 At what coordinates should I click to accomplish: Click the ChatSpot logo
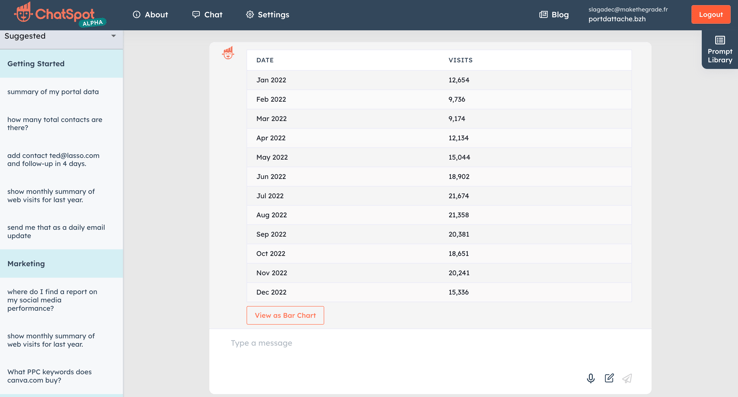click(x=60, y=14)
